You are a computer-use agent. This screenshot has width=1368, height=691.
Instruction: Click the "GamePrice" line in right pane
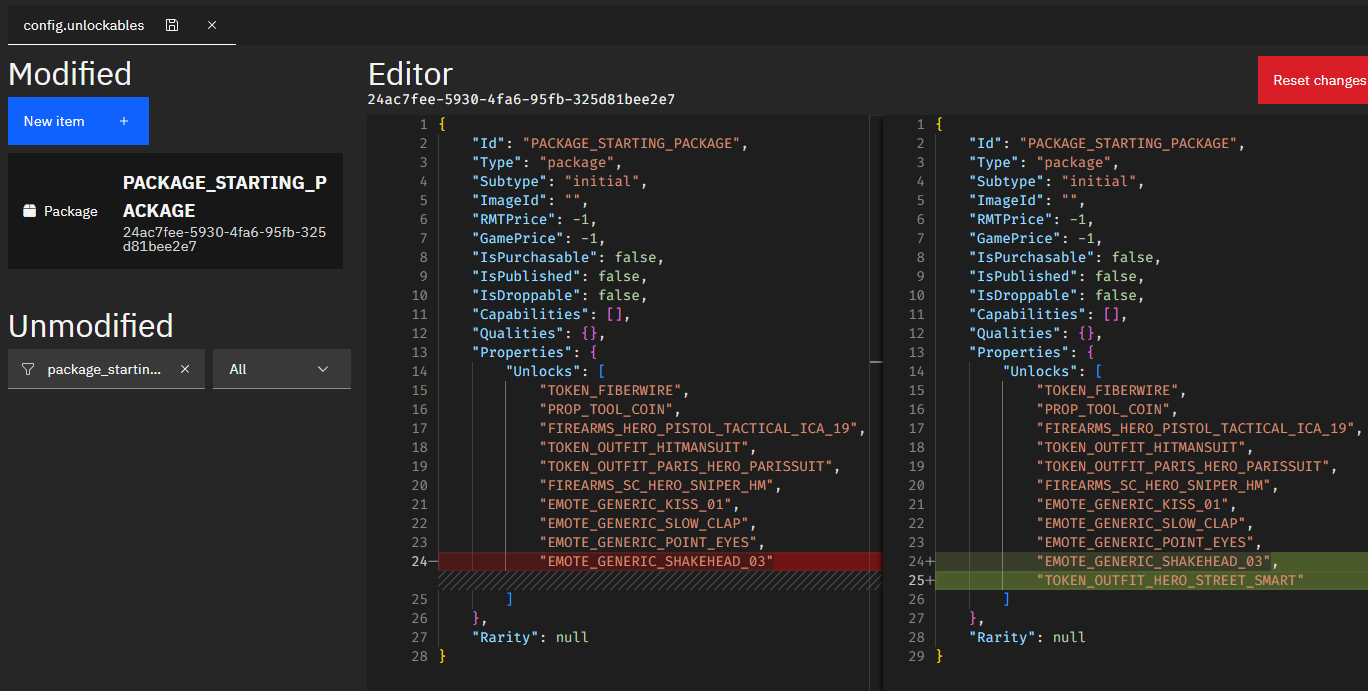tap(1035, 238)
